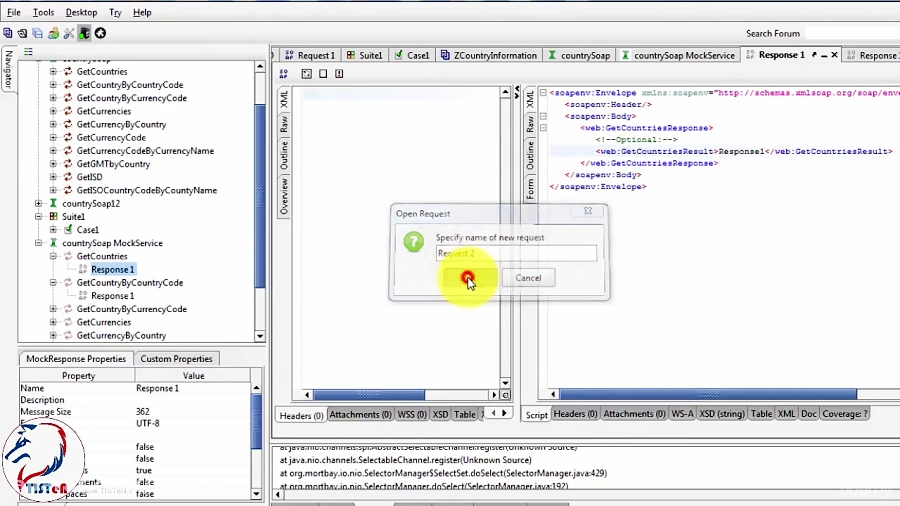Image resolution: width=900 pixels, height=506 pixels.
Task: Click the green question mark icon in the dialog
Action: coord(413,242)
